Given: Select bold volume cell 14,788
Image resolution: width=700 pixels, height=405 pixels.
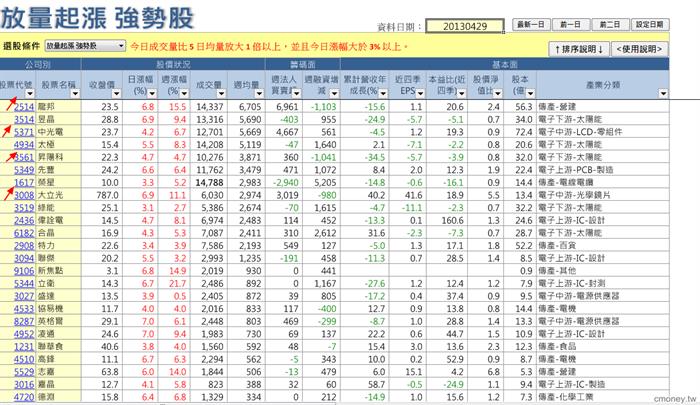Looking at the screenshot, I should click(x=209, y=182).
